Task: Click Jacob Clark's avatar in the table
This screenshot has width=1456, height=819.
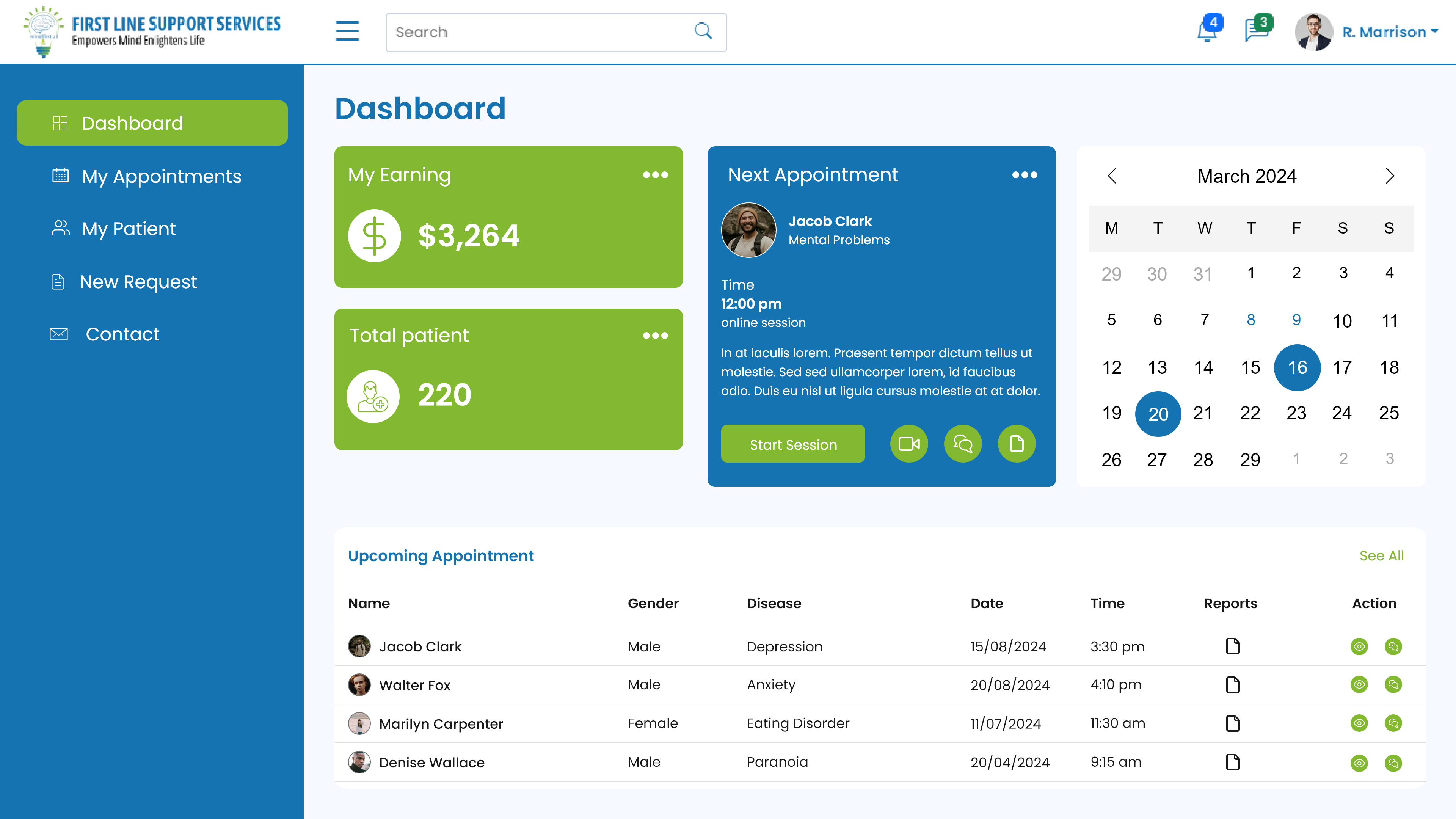Action: point(359,646)
